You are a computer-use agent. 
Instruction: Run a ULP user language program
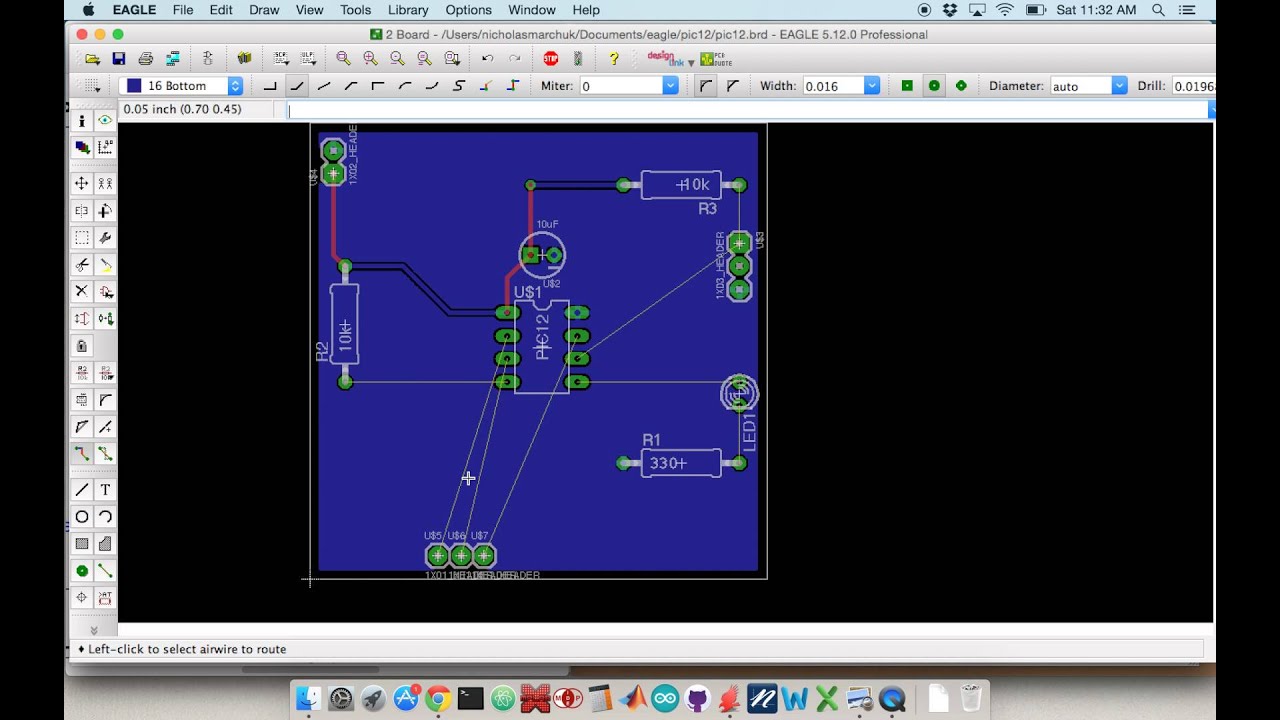[308, 59]
